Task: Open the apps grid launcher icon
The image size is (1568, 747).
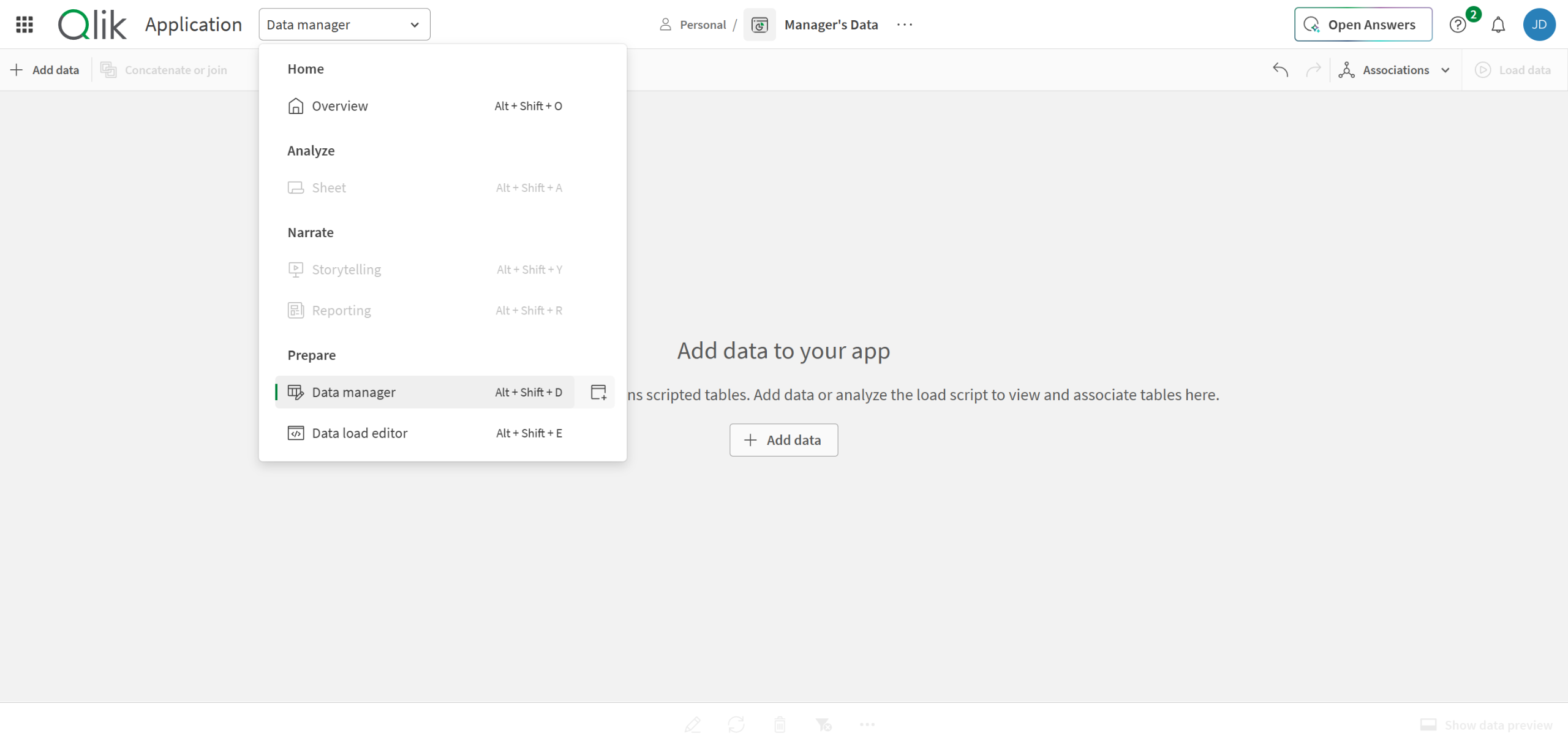Action: tap(24, 25)
